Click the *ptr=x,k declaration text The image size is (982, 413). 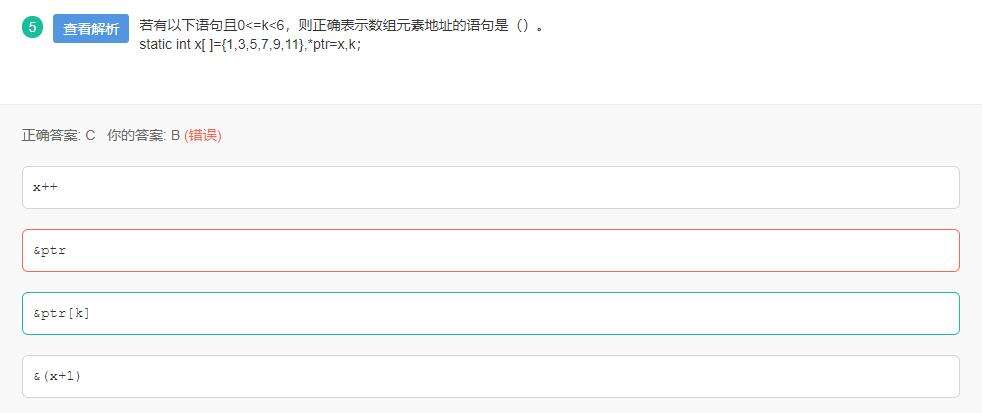click(x=331, y=45)
